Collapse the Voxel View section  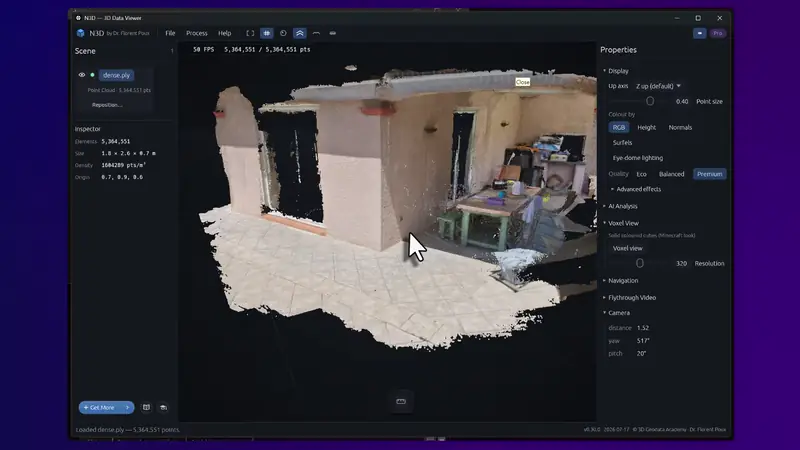pyautogui.click(x=620, y=223)
